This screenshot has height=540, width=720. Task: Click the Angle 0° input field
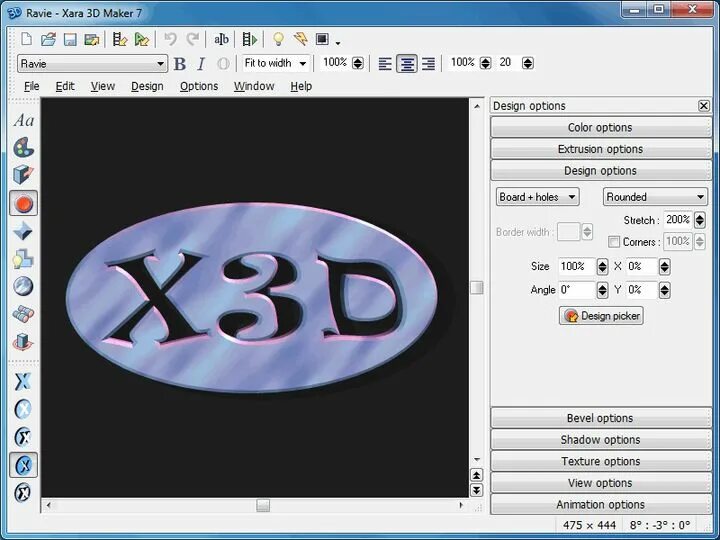[577, 290]
